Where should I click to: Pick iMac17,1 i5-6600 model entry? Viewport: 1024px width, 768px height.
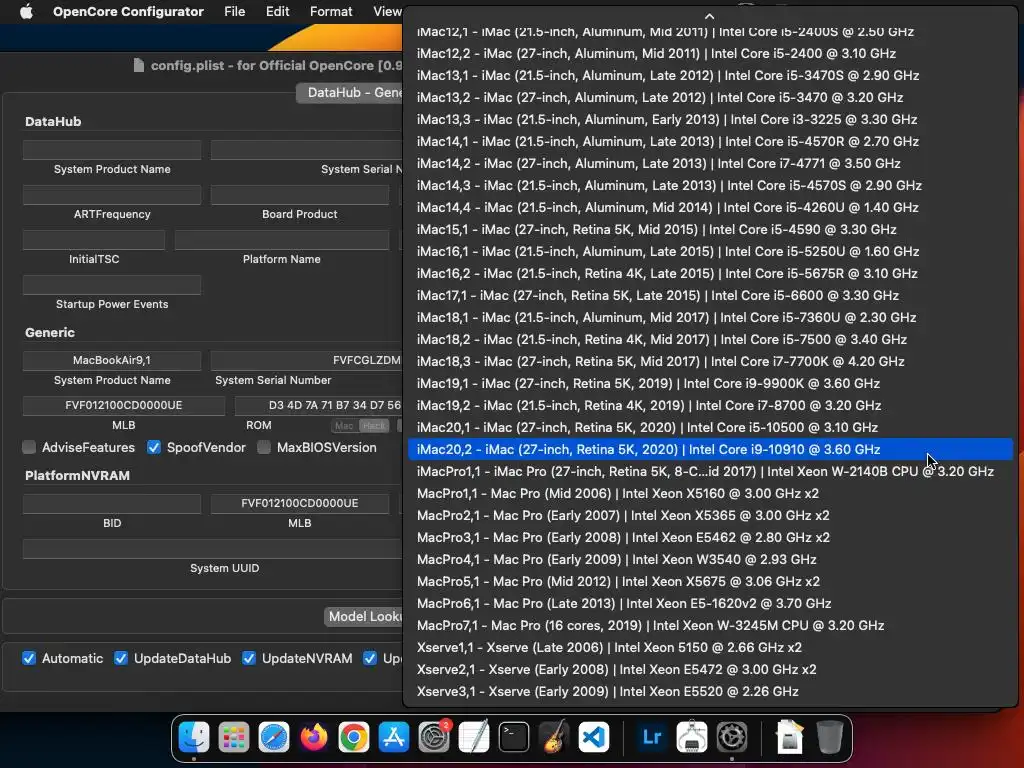click(x=710, y=295)
